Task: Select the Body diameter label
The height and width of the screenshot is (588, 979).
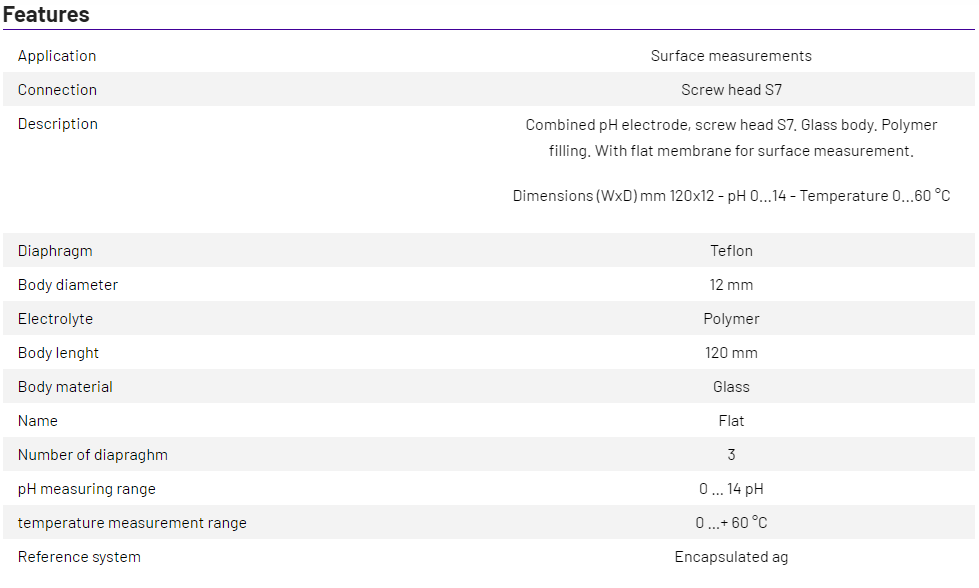Action: point(68,285)
